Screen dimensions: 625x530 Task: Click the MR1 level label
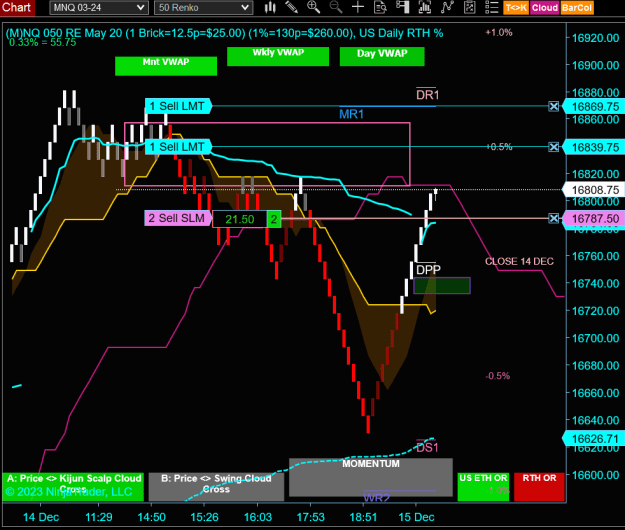pos(351,115)
